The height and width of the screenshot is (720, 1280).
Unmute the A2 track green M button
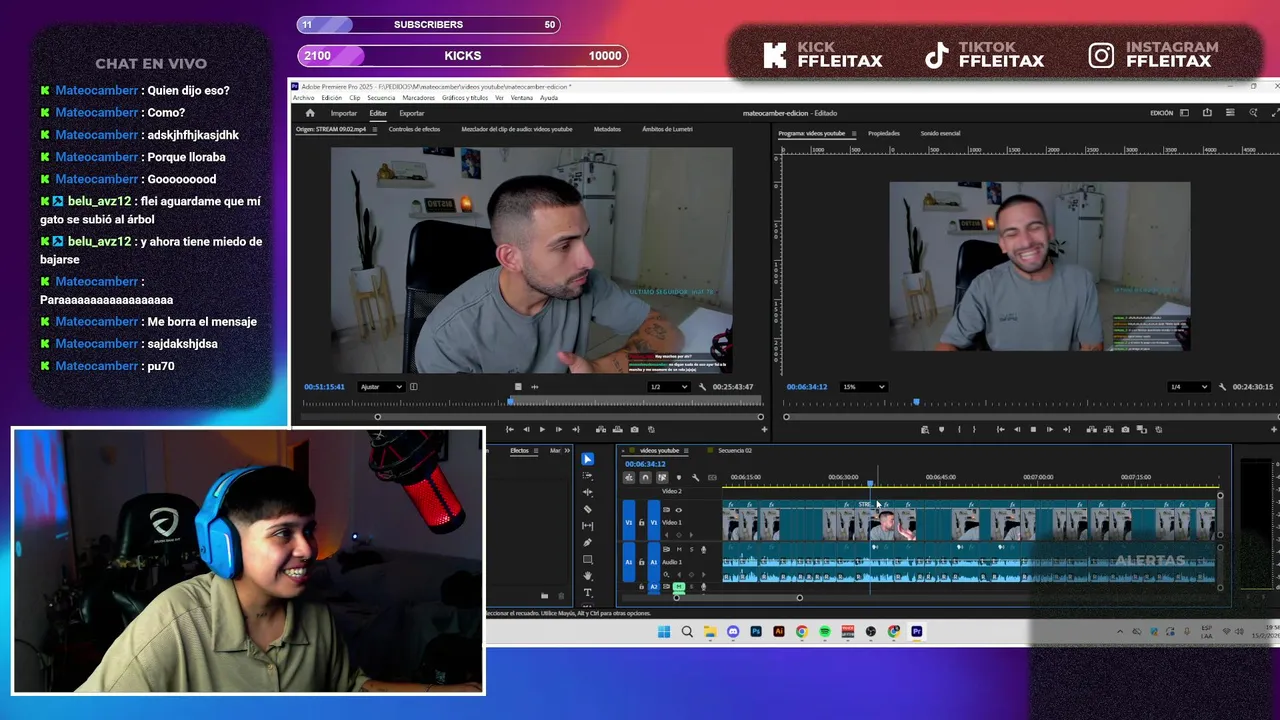pos(679,586)
